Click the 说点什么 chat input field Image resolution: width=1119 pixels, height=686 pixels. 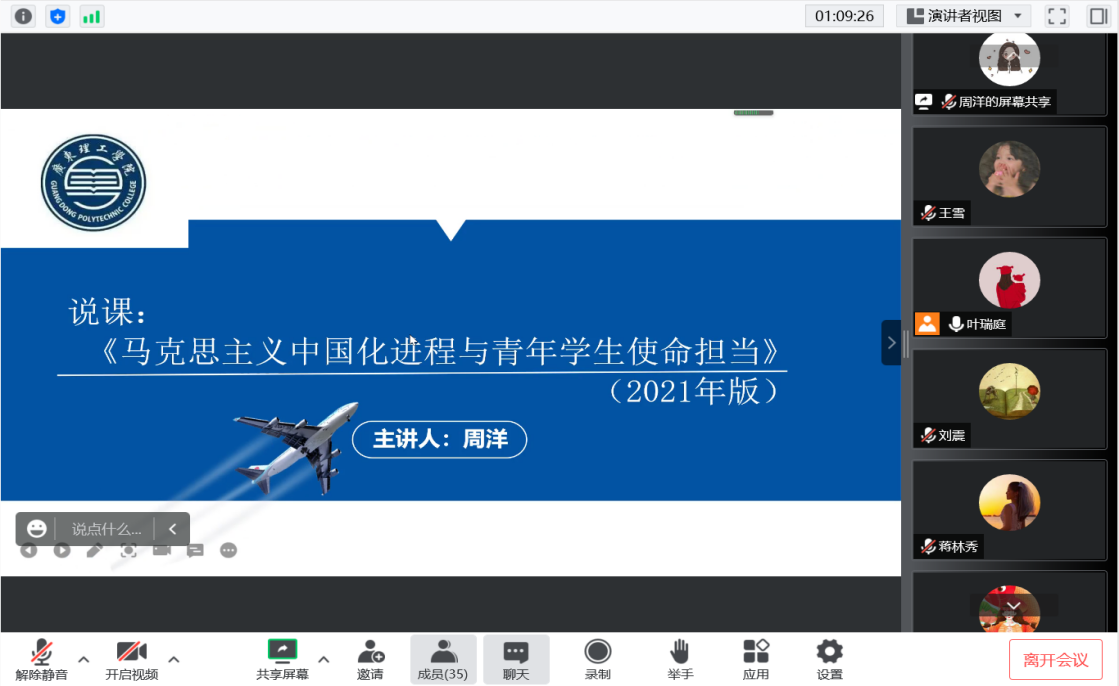(x=107, y=529)
